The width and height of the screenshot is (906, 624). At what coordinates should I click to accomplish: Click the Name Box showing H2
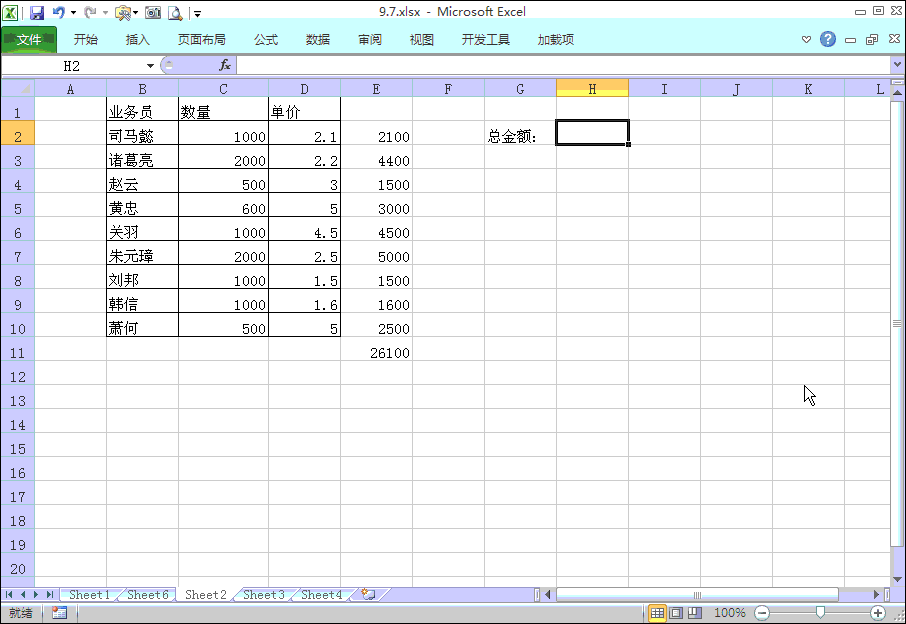[72, 66]
